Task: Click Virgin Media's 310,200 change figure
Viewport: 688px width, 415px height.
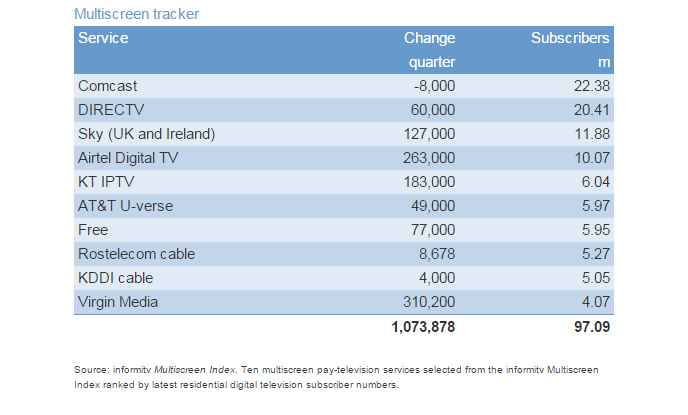Action: tap(429, 302)
